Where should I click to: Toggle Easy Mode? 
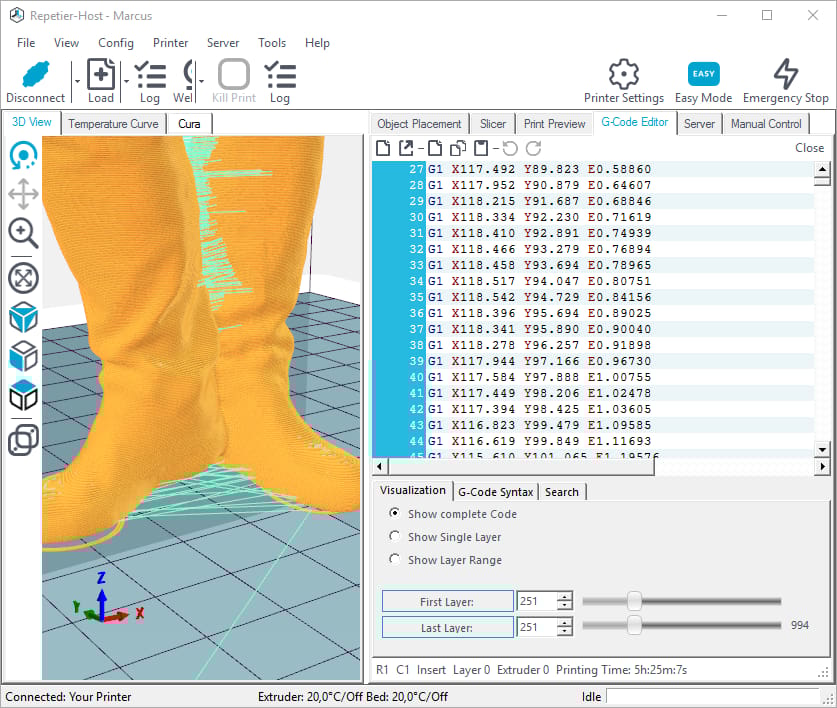703,76
